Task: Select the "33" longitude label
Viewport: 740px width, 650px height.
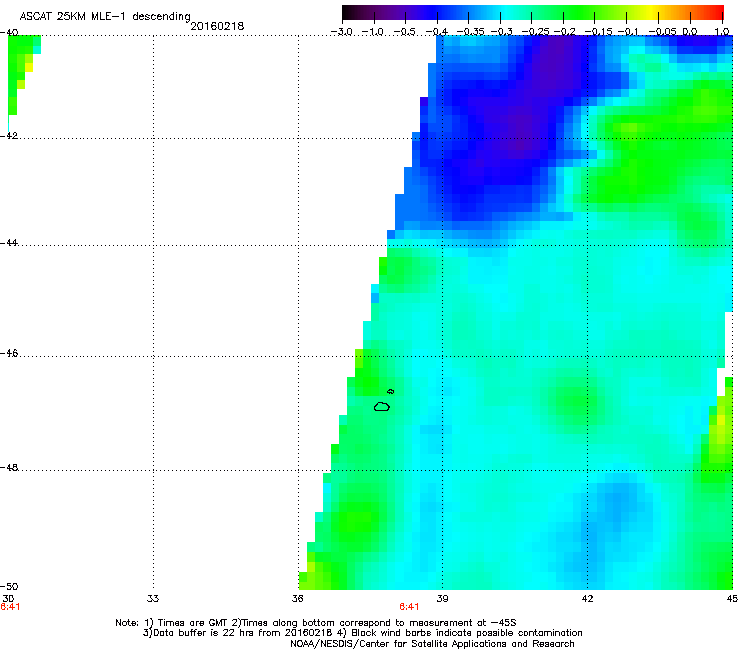Action: [x=153, y=599]
